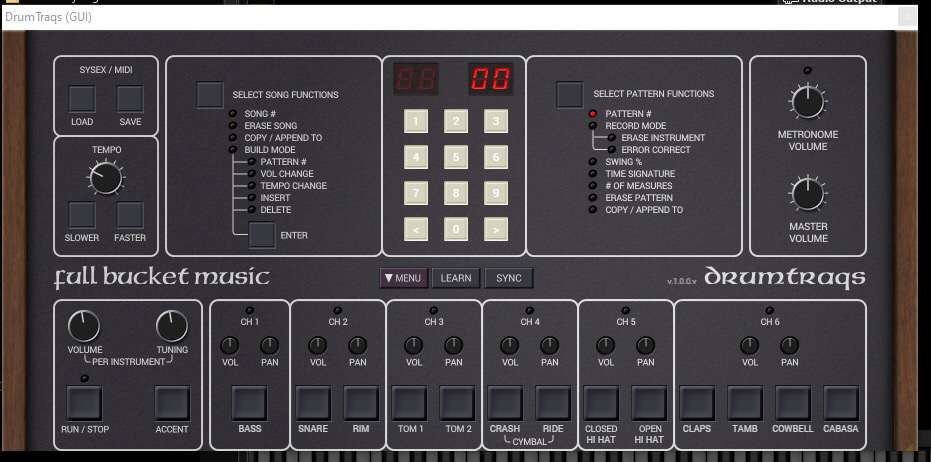Click the SWING % text label
Viewport: 931px width, 462px height.
point(623,162)
